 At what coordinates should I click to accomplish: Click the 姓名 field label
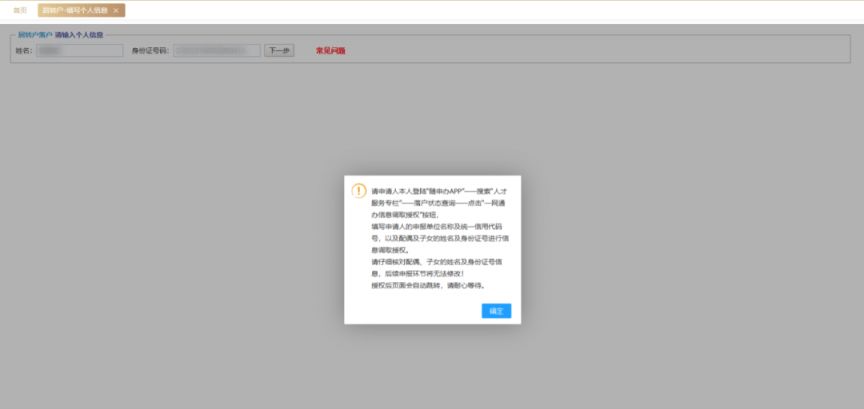[24, 51]
